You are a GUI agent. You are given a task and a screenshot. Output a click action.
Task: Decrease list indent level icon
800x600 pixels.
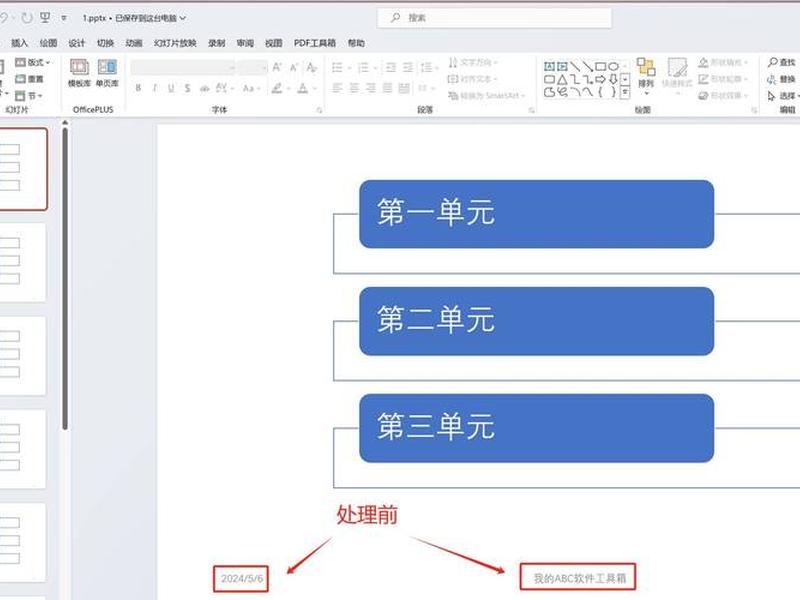391,67
